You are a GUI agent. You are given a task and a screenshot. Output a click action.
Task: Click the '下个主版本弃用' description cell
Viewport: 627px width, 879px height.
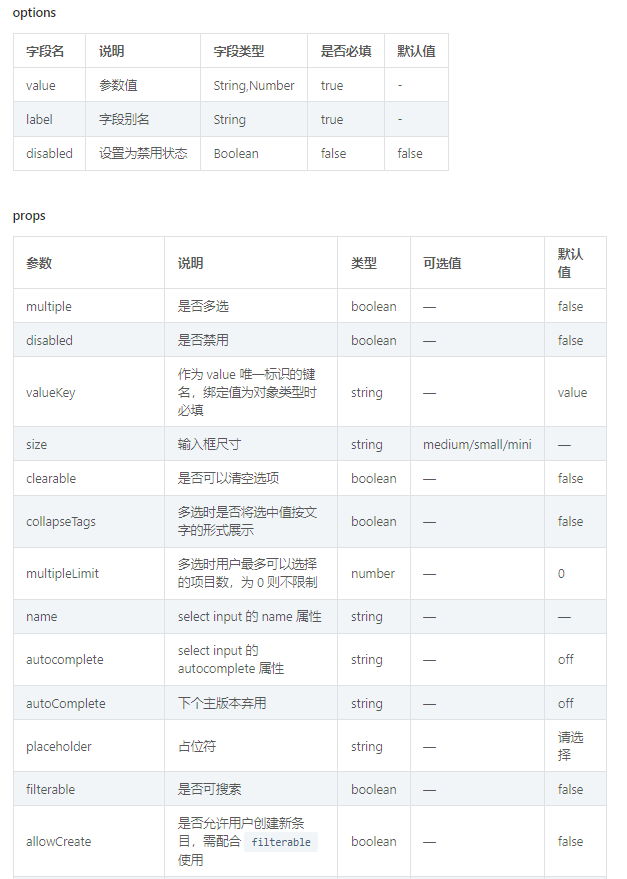251,703
